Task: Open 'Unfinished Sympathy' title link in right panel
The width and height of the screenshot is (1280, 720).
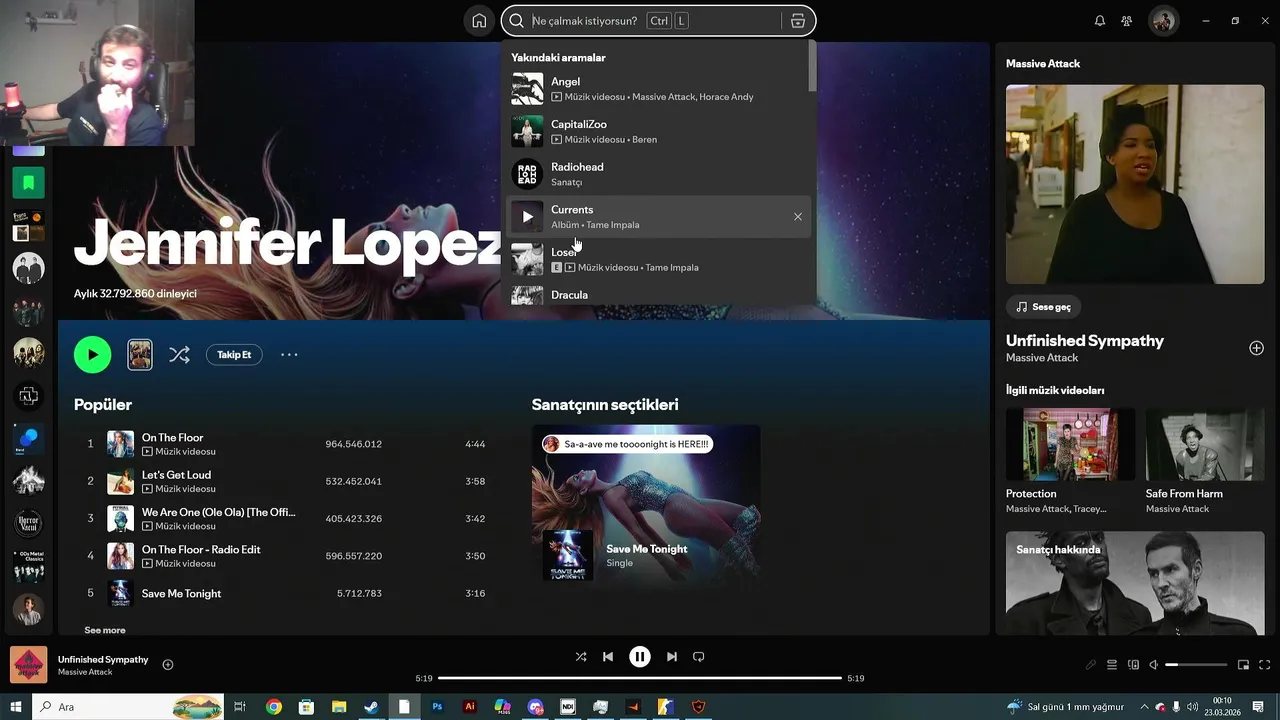Action: 1085,341
